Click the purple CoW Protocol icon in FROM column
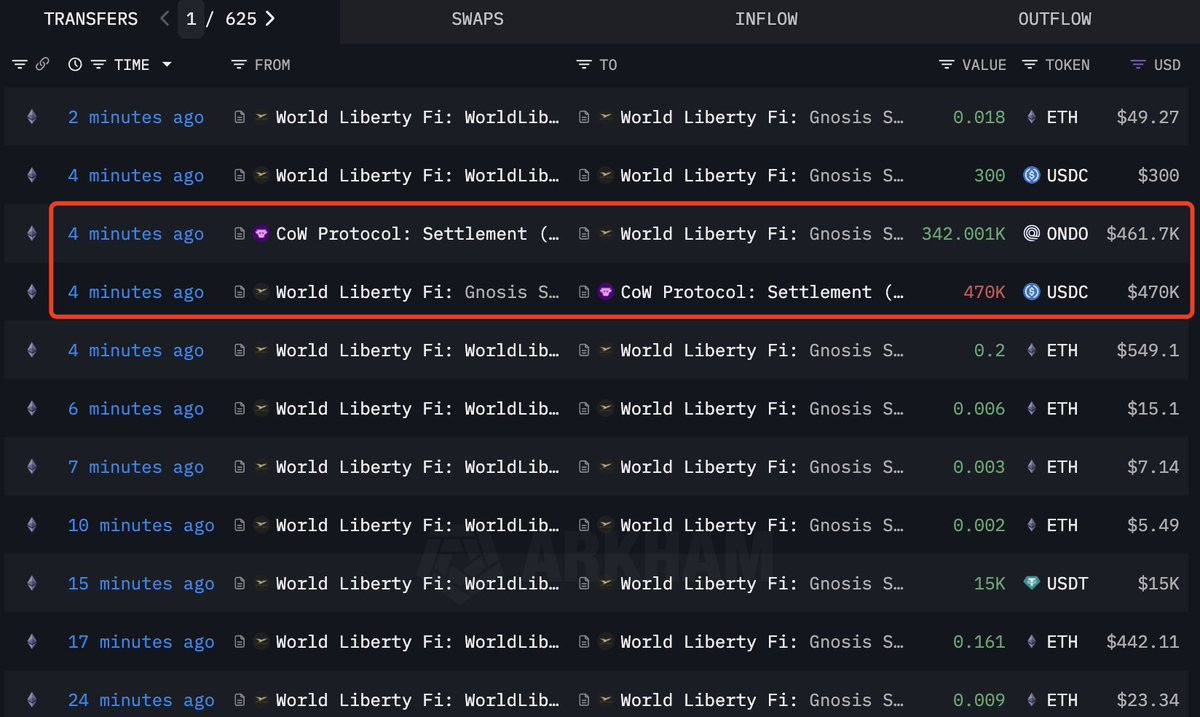This screenshot has height=717, width=1200. click(x=262, y=234)
